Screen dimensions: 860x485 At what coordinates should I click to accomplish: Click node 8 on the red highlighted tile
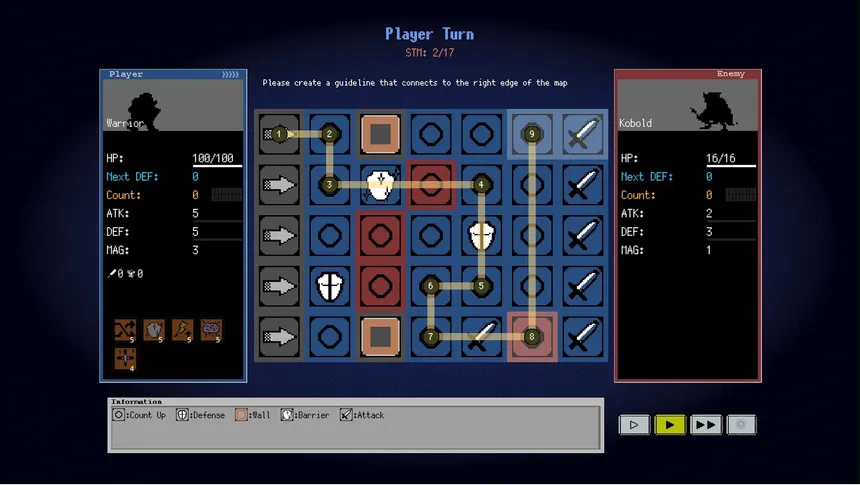click(x=531, y=336)
